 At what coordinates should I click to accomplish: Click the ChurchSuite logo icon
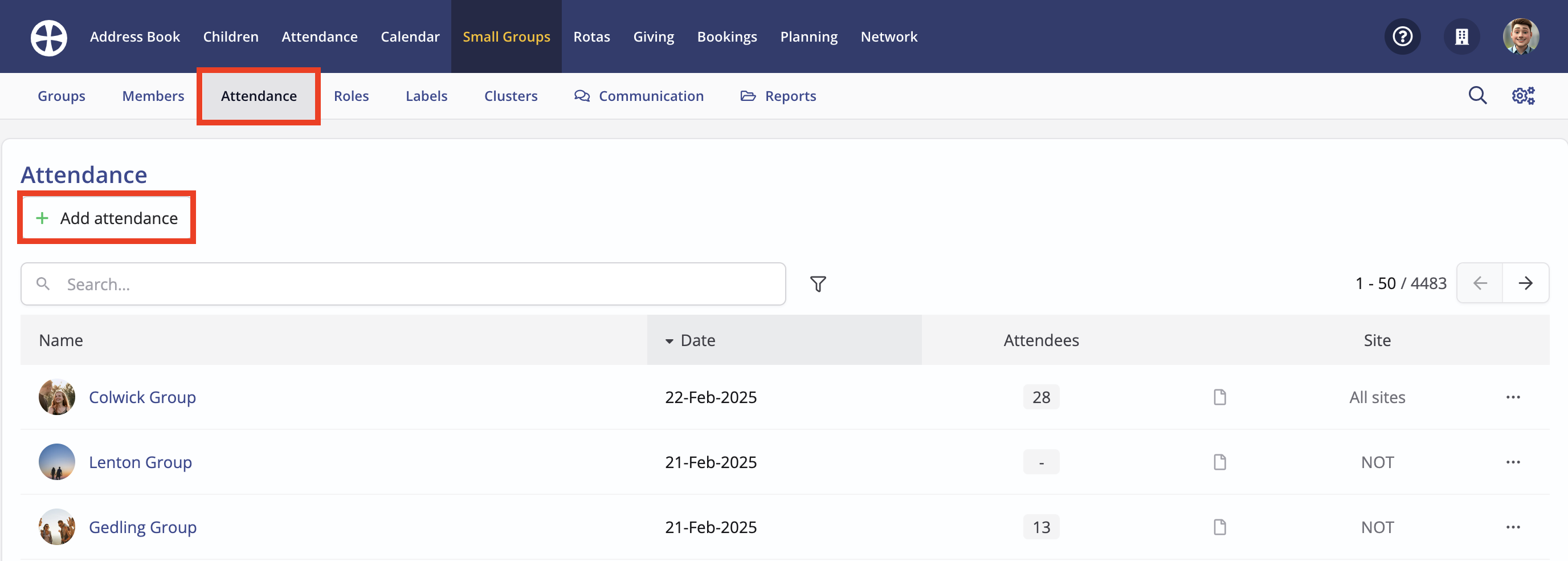click(x=48, y=37)
